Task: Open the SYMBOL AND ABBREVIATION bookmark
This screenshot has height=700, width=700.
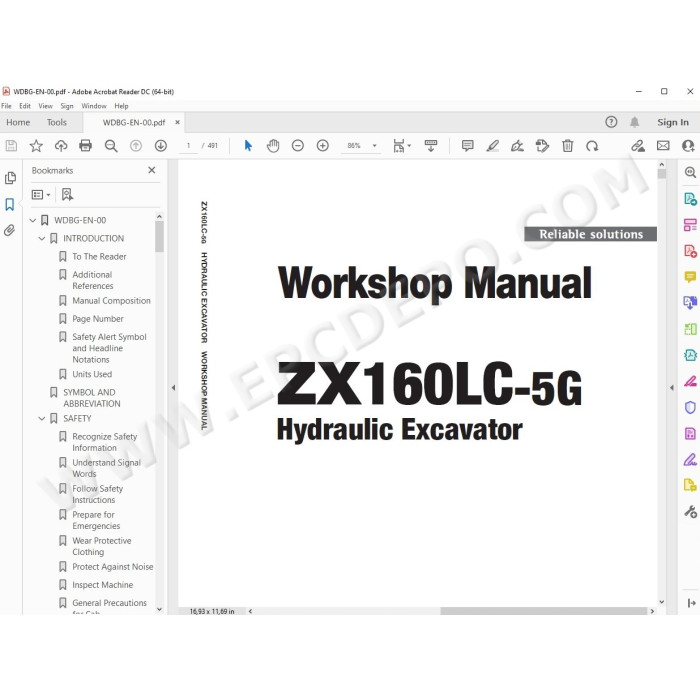Action: pos(92,398)
